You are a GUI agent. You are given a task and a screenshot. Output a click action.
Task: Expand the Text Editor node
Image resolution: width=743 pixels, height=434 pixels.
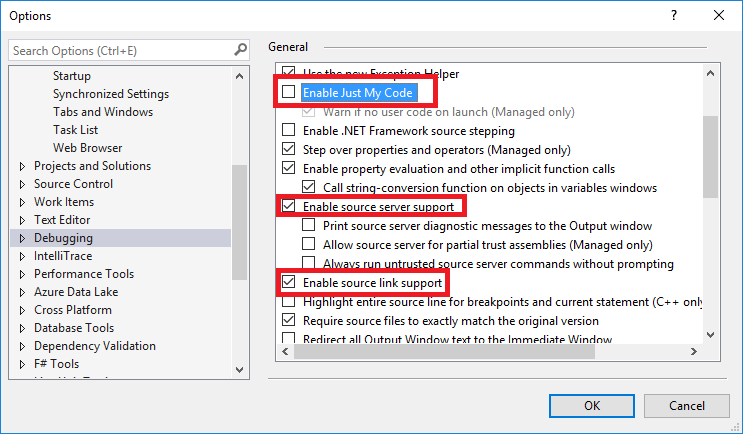point(23,220)
